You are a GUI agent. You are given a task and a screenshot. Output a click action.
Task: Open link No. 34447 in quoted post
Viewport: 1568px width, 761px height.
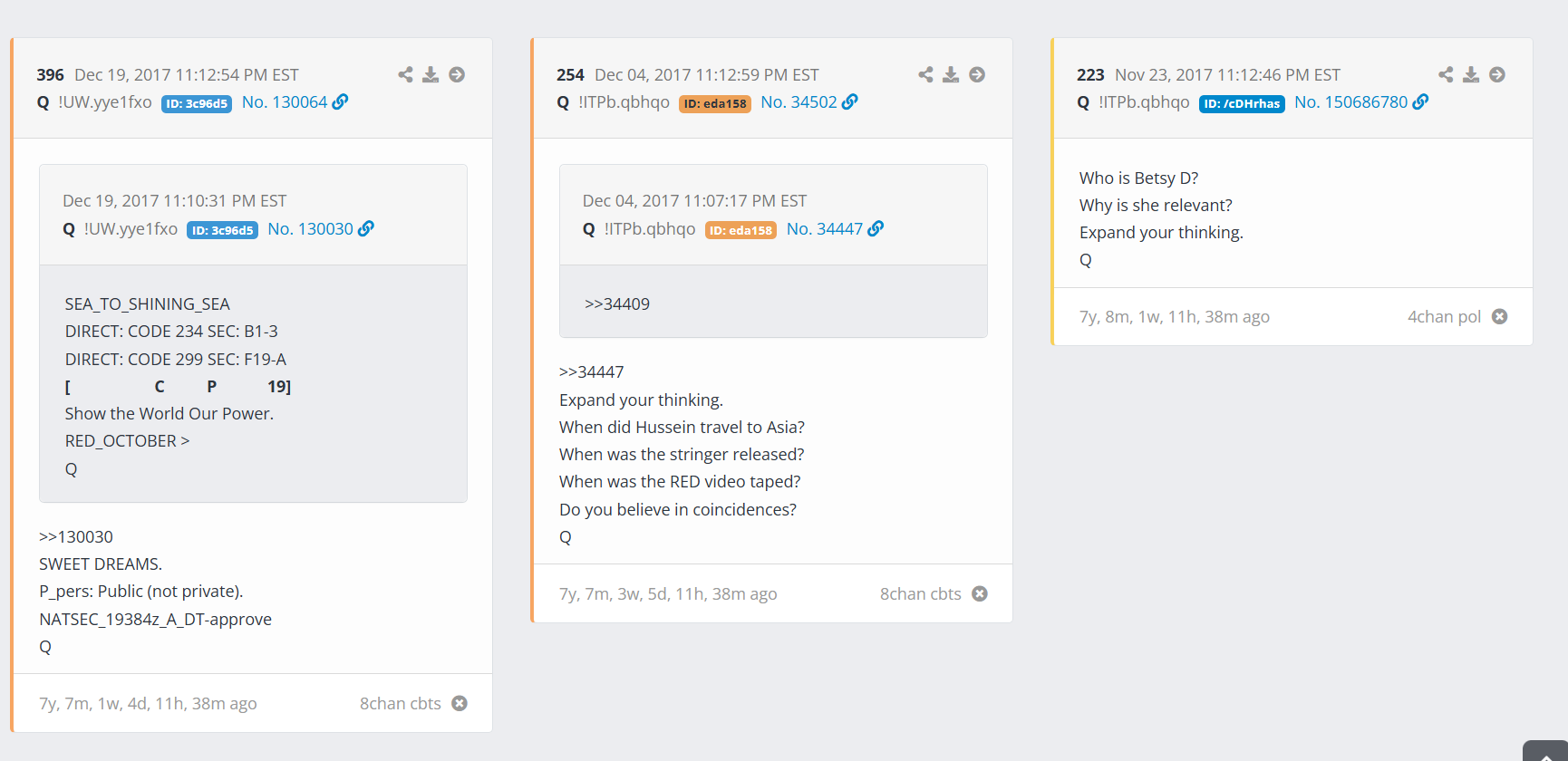point(825,229)
